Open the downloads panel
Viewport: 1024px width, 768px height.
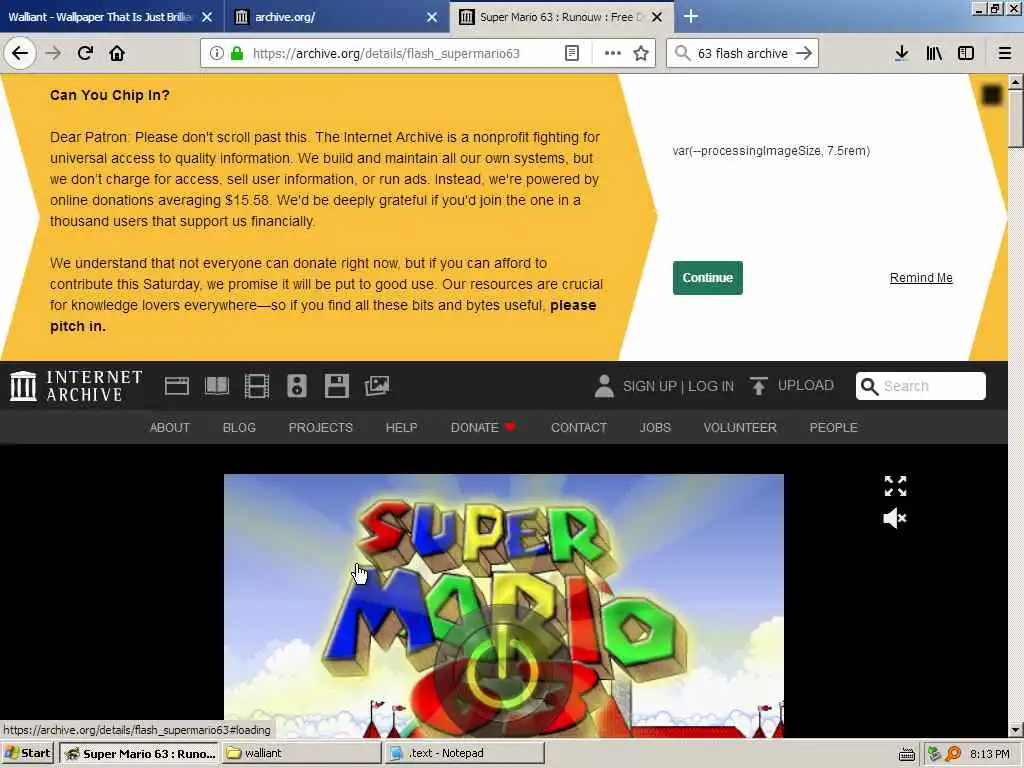point(901,54)
